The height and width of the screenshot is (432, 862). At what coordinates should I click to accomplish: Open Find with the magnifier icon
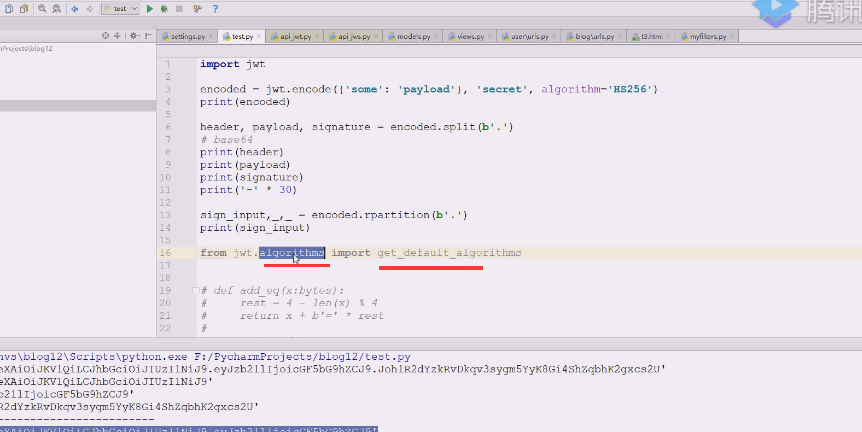pyautogui.click(x=42, y=9)
